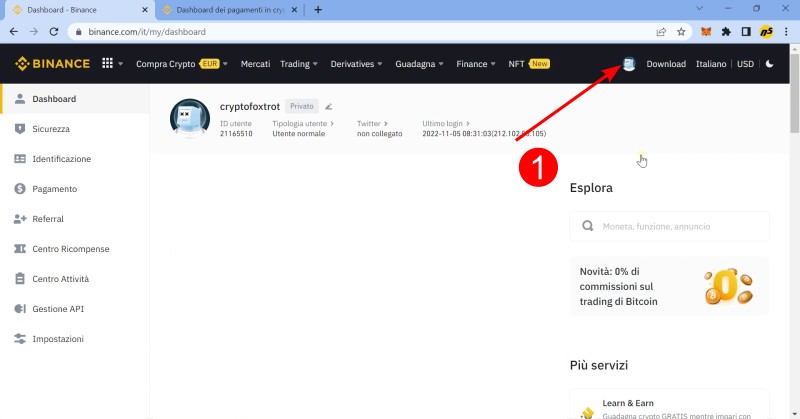Click the Gestione API plug icon
800x419 pixels.
[x=20, y=309]
